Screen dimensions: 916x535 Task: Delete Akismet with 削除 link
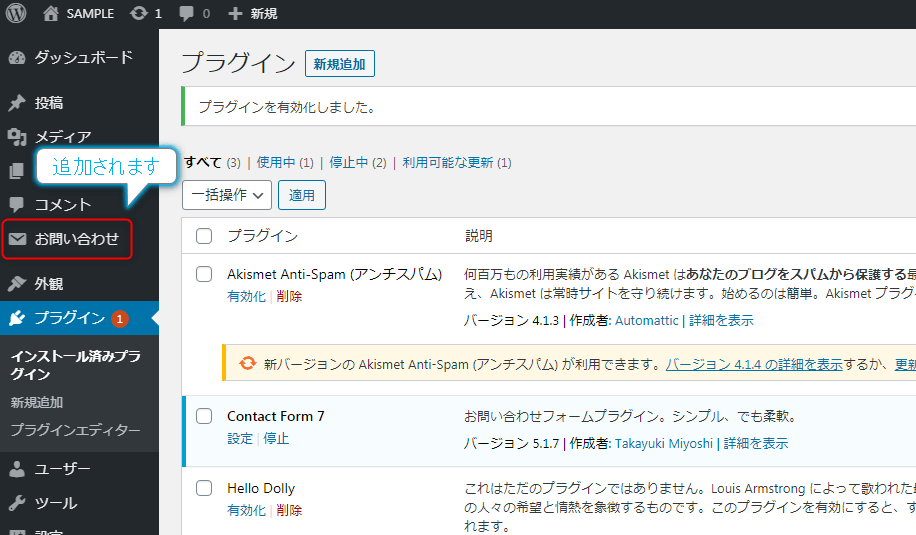point(289,297)
